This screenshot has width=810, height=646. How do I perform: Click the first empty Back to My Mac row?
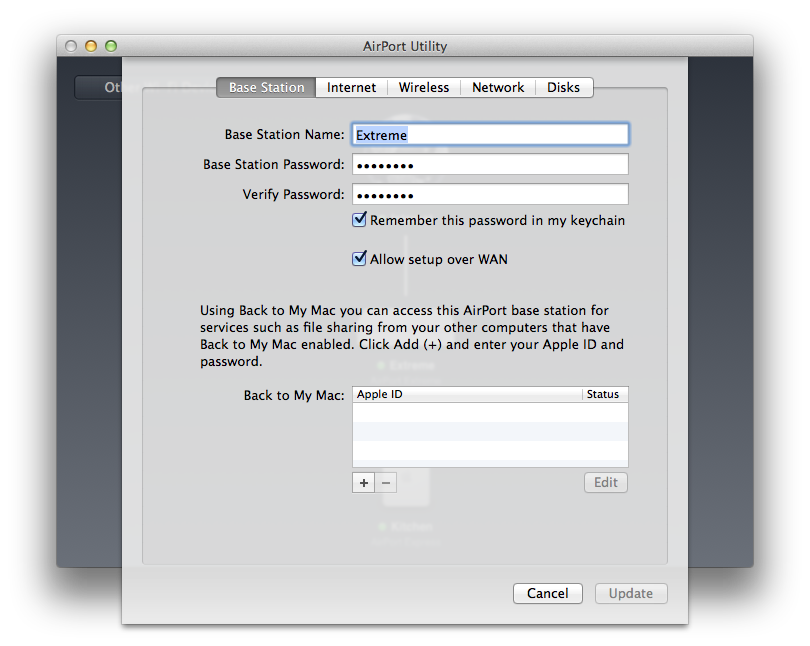click(x=490, y=412)
